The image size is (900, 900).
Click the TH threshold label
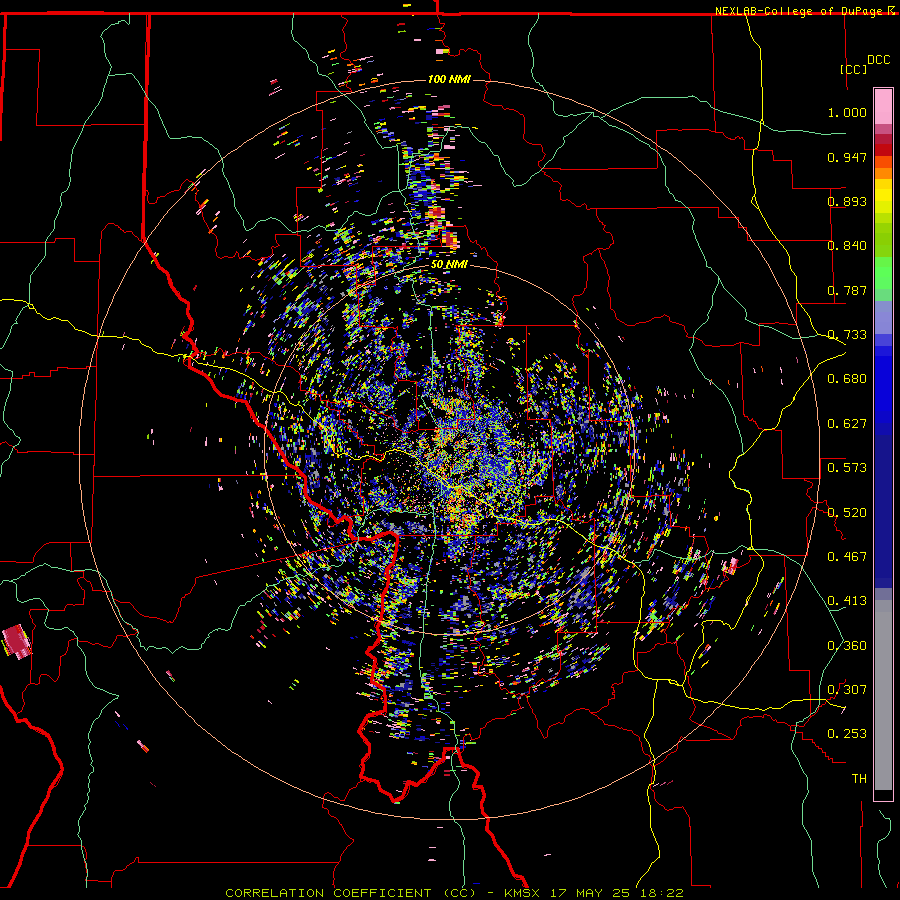click(859, 779)
